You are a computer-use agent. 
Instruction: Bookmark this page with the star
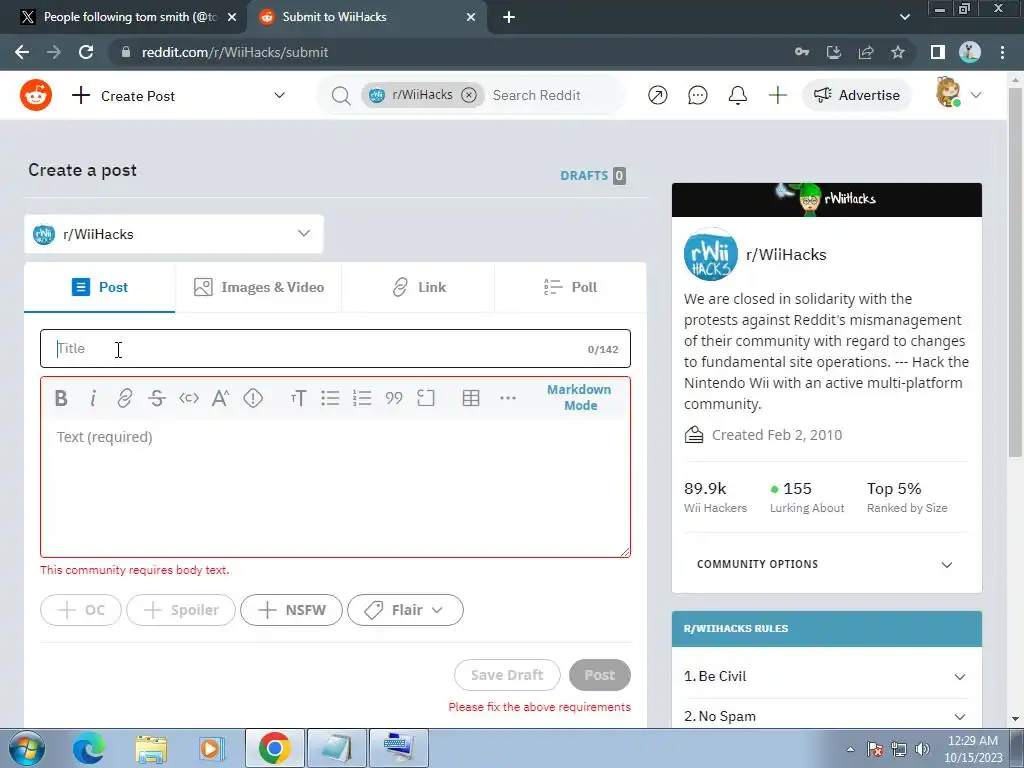[x=898, y=52]
